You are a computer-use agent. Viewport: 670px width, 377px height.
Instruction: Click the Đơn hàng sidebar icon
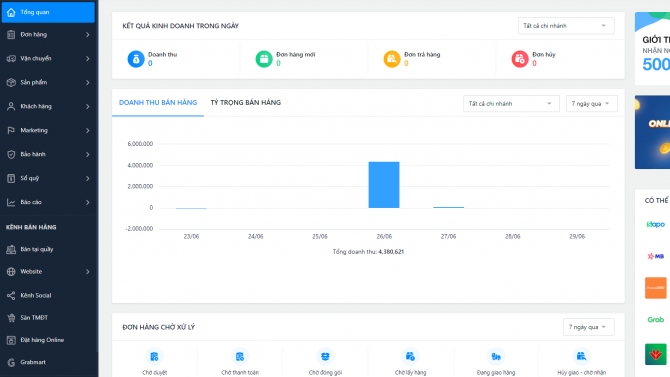click(x=11, y=35)
